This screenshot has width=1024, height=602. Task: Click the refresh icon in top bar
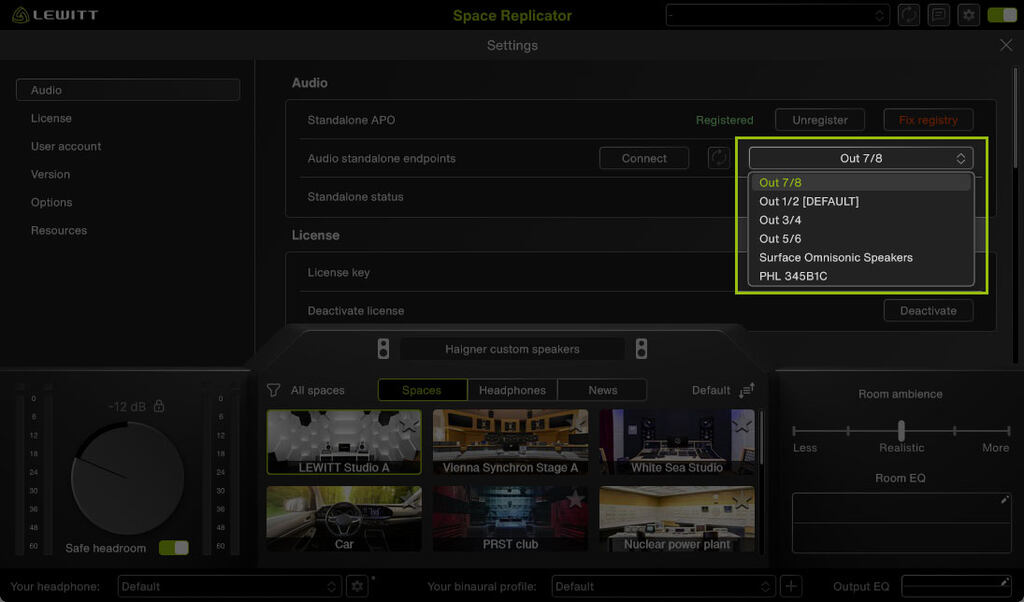point(908,15)
